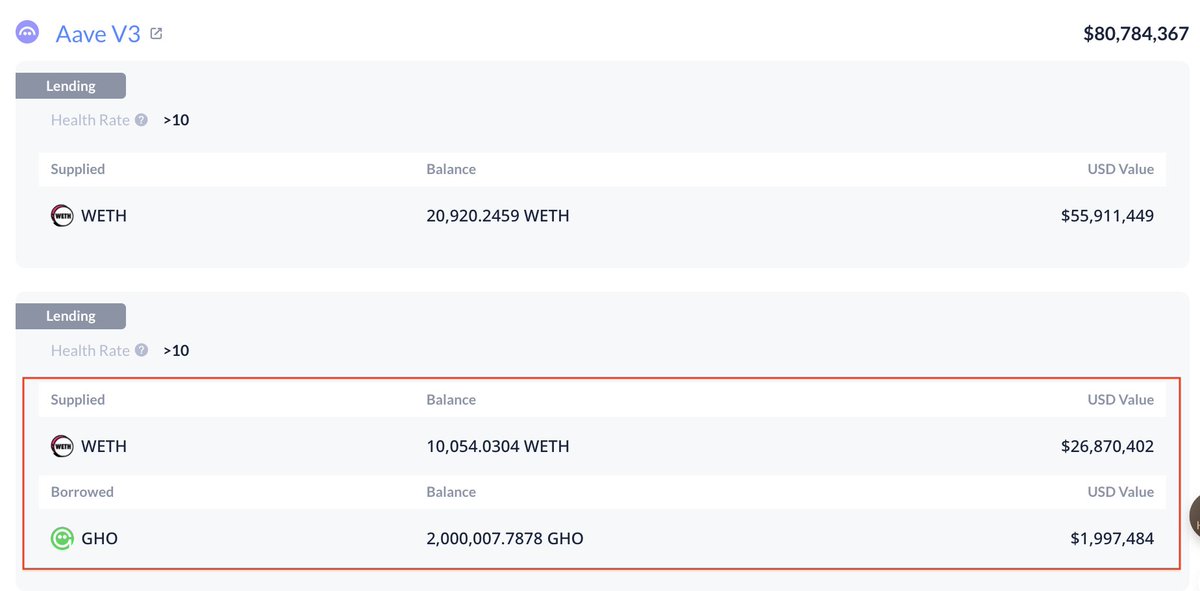
Task: Click the GHO token name text
Action: pos(99,538)
